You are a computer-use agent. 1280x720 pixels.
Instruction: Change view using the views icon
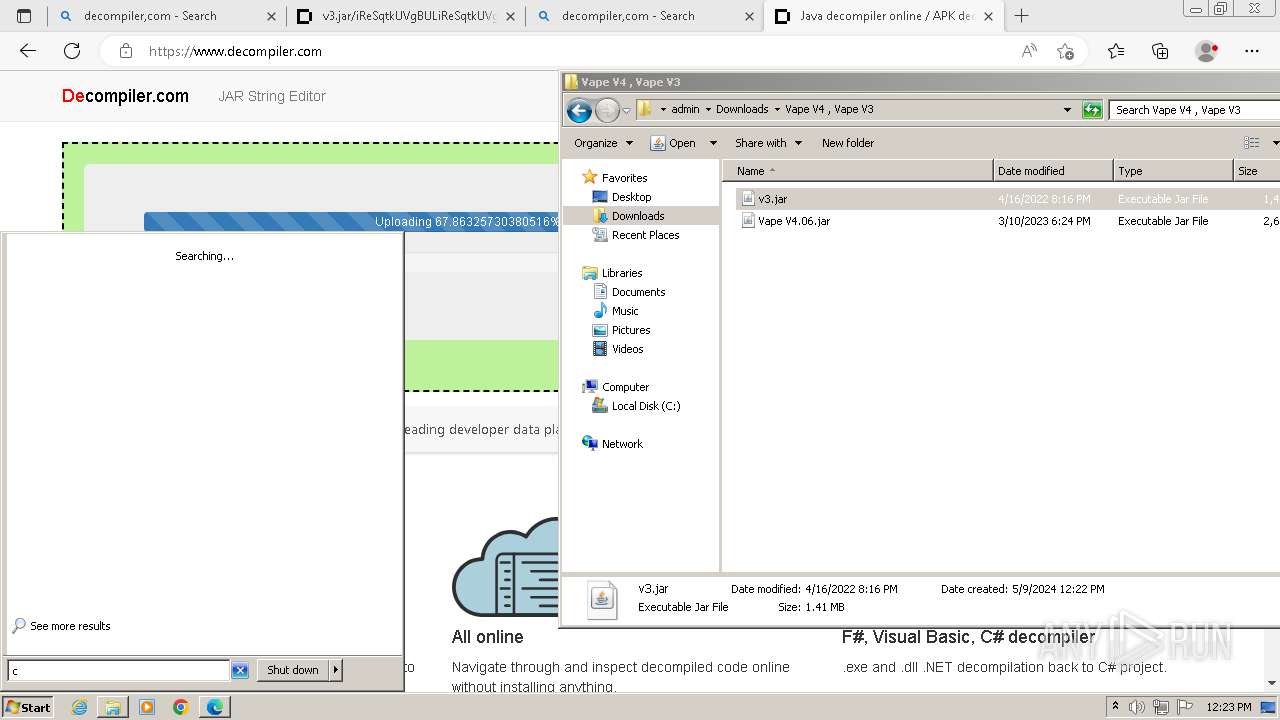[x=1251, y=143]
